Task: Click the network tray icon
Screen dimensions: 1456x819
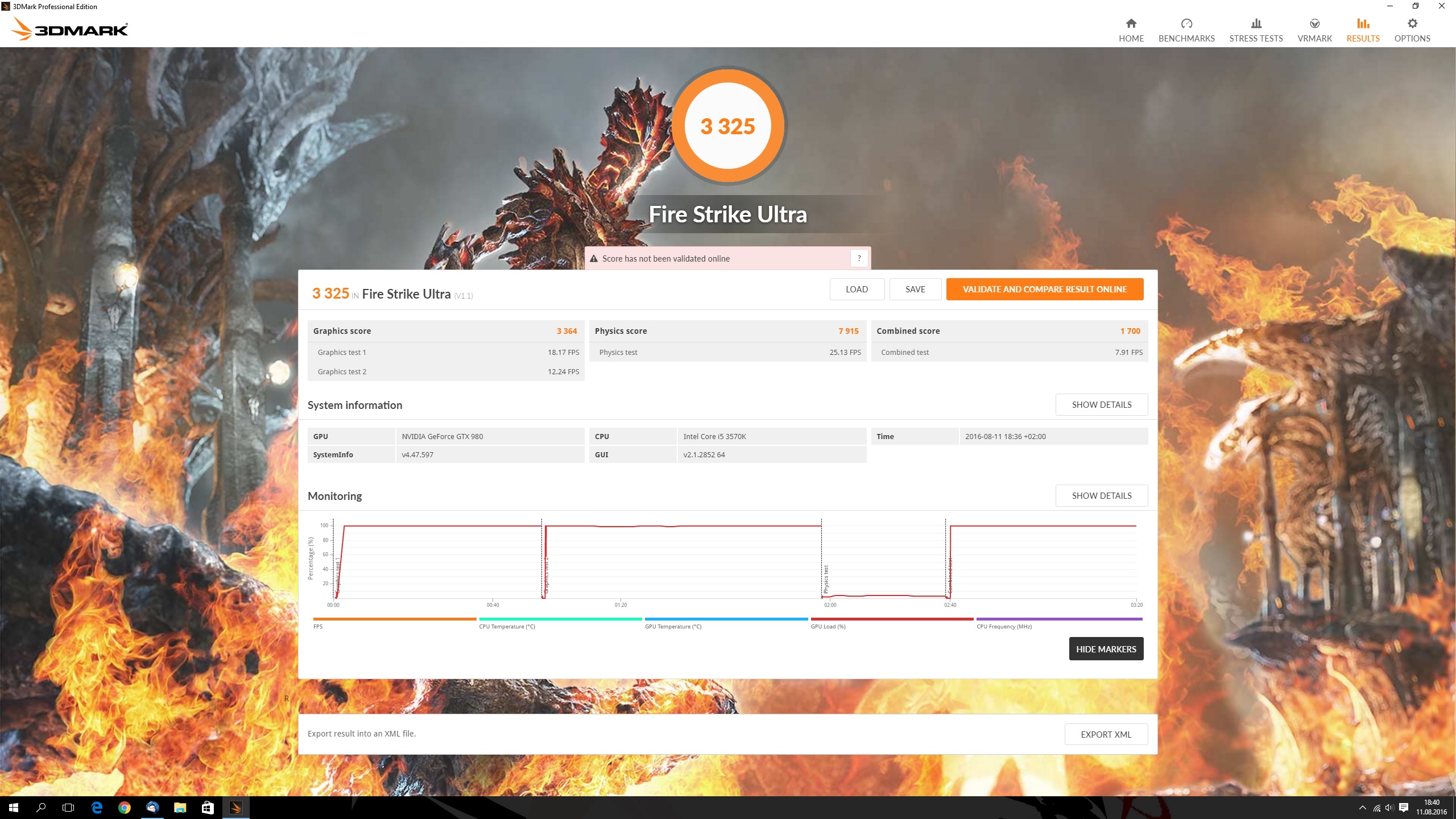Action: pyautogui.click(x=1376, y=808)
